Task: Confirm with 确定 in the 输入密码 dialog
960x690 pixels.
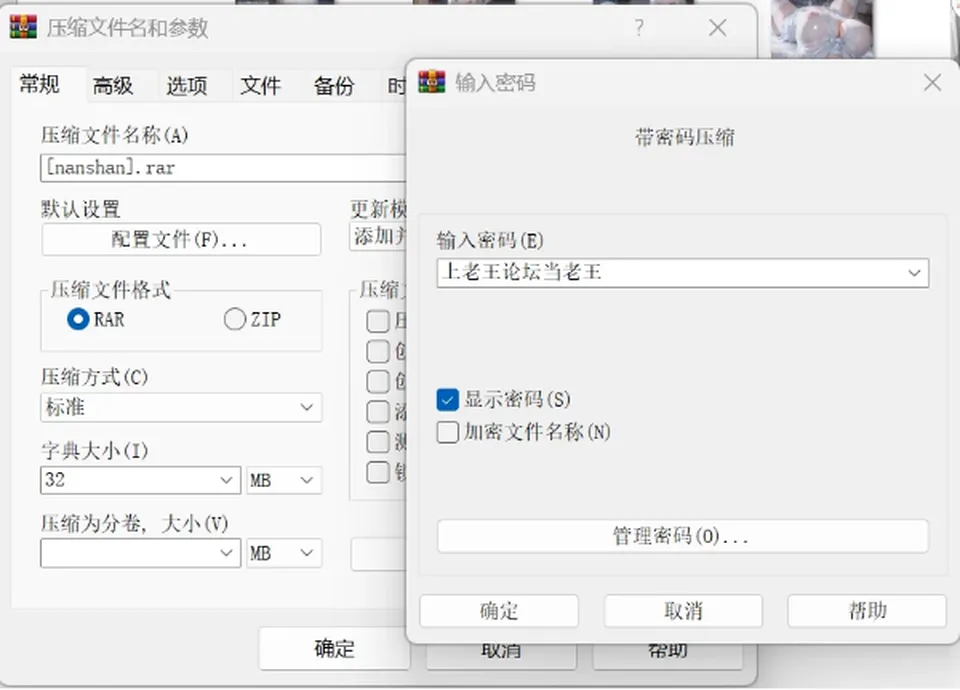Action: [499, 610]
